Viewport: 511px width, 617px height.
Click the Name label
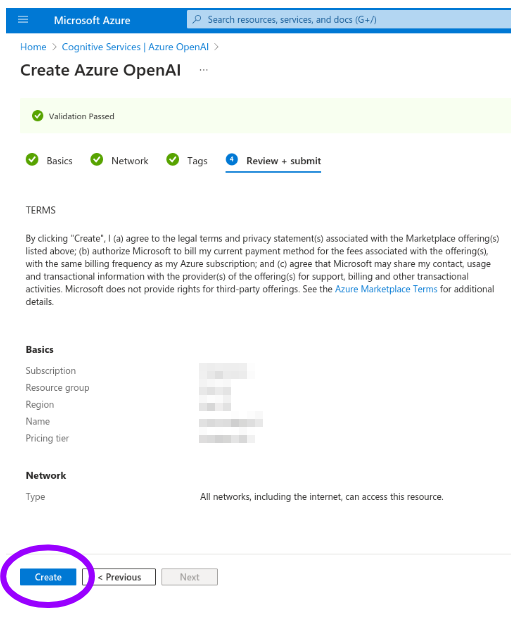38,421
